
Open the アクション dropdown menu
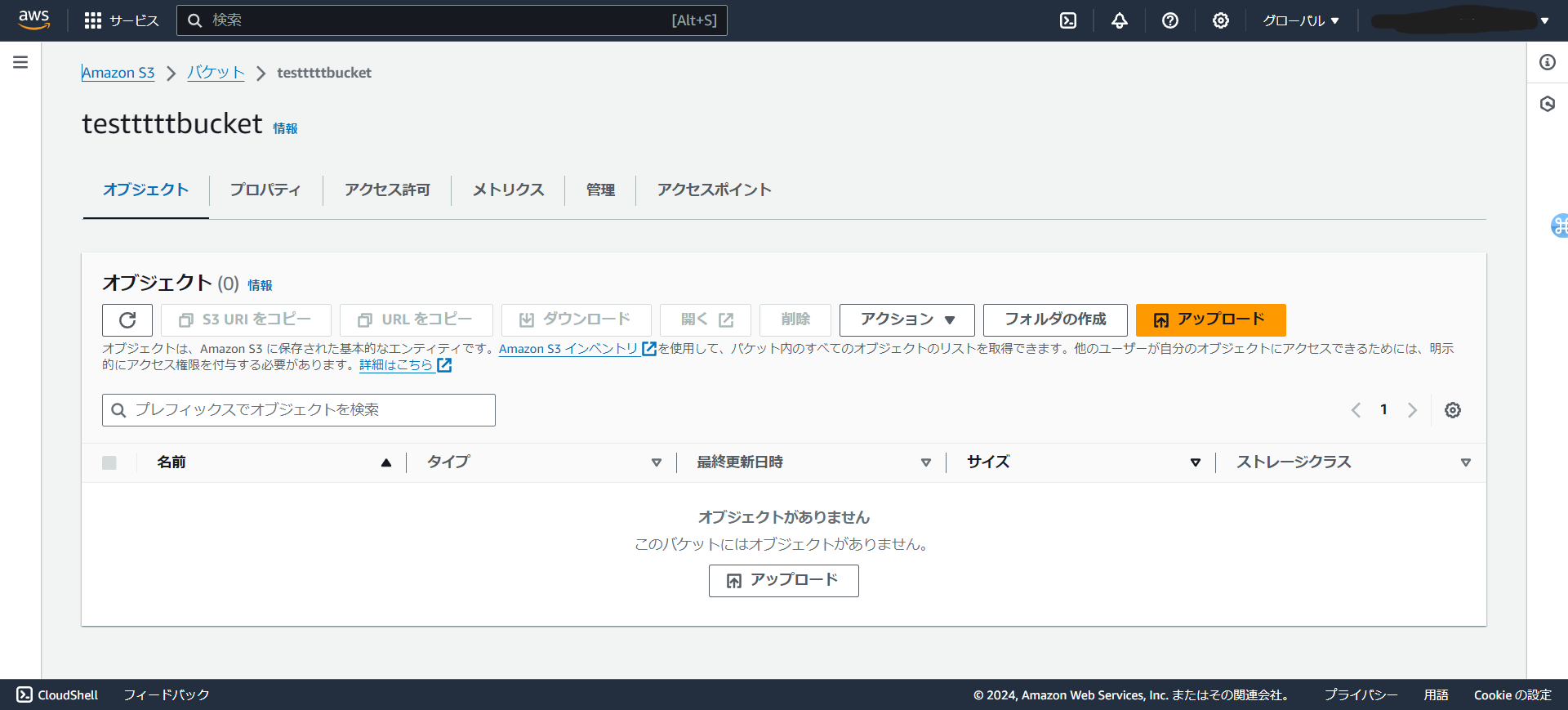[907, 320]
